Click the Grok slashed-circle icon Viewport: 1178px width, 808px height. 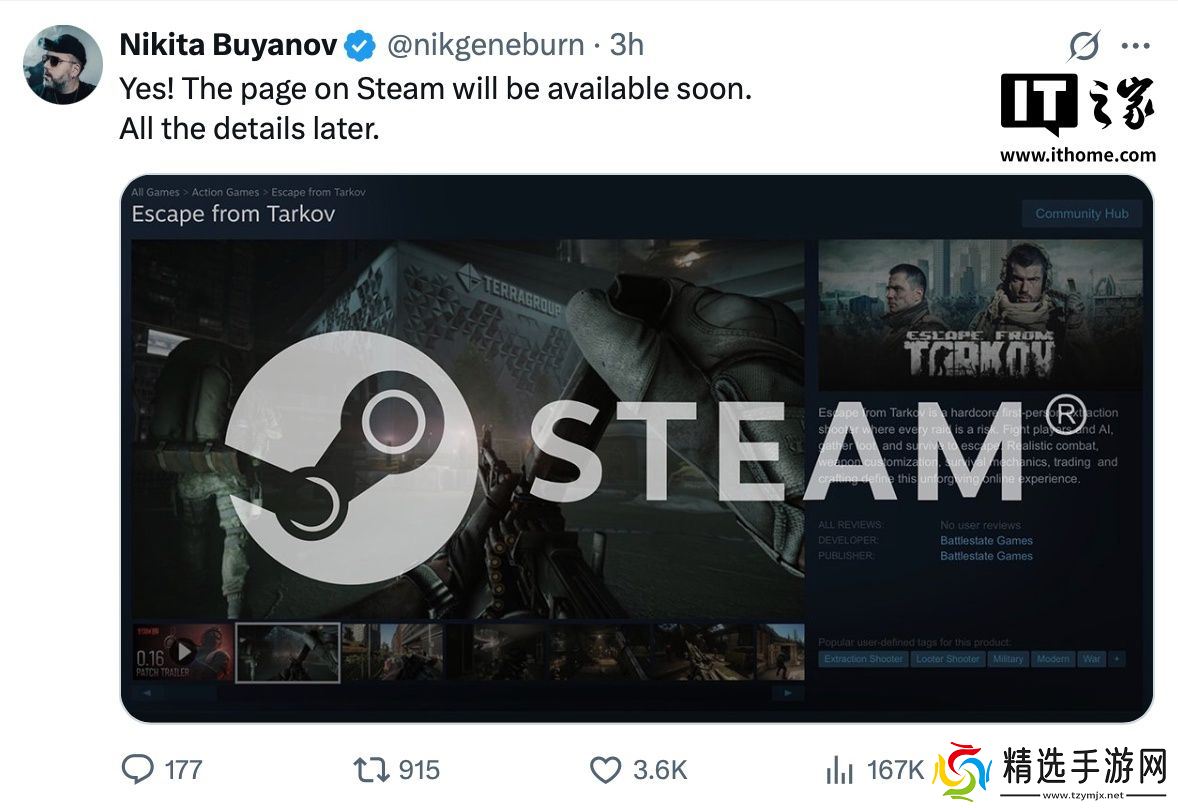pyautogui.click(x=1084, y=46)
